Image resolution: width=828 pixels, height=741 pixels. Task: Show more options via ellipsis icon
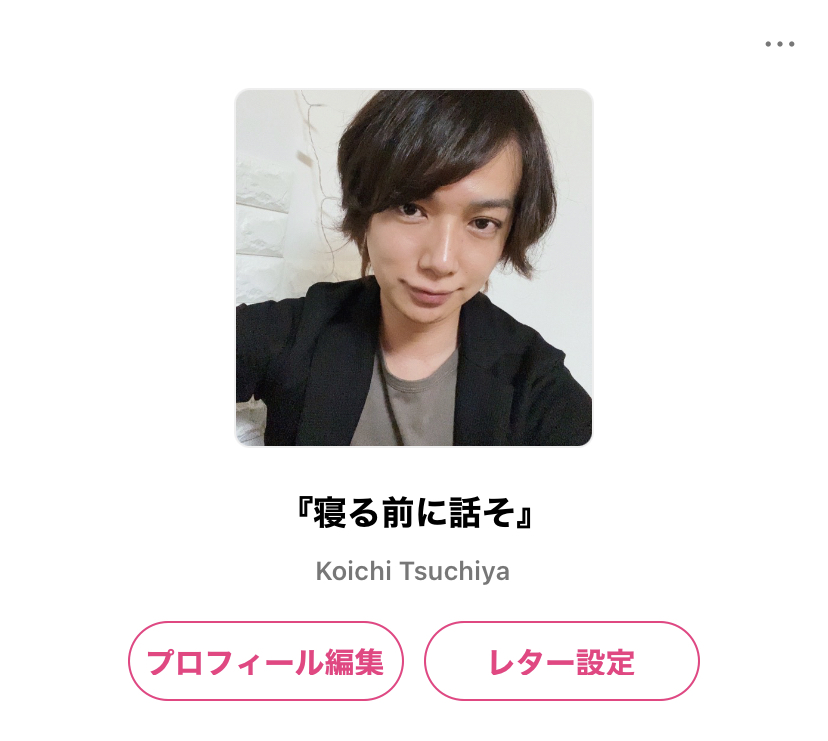779,44
